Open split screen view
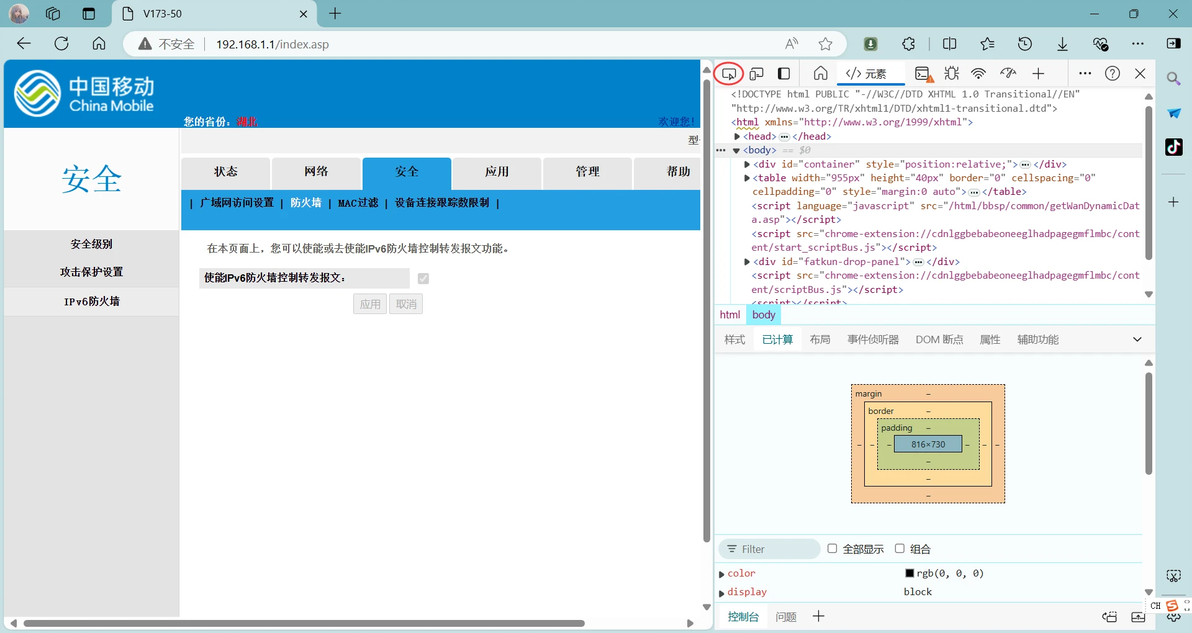This screenshot has height=633, width=1192. point(949,44)
